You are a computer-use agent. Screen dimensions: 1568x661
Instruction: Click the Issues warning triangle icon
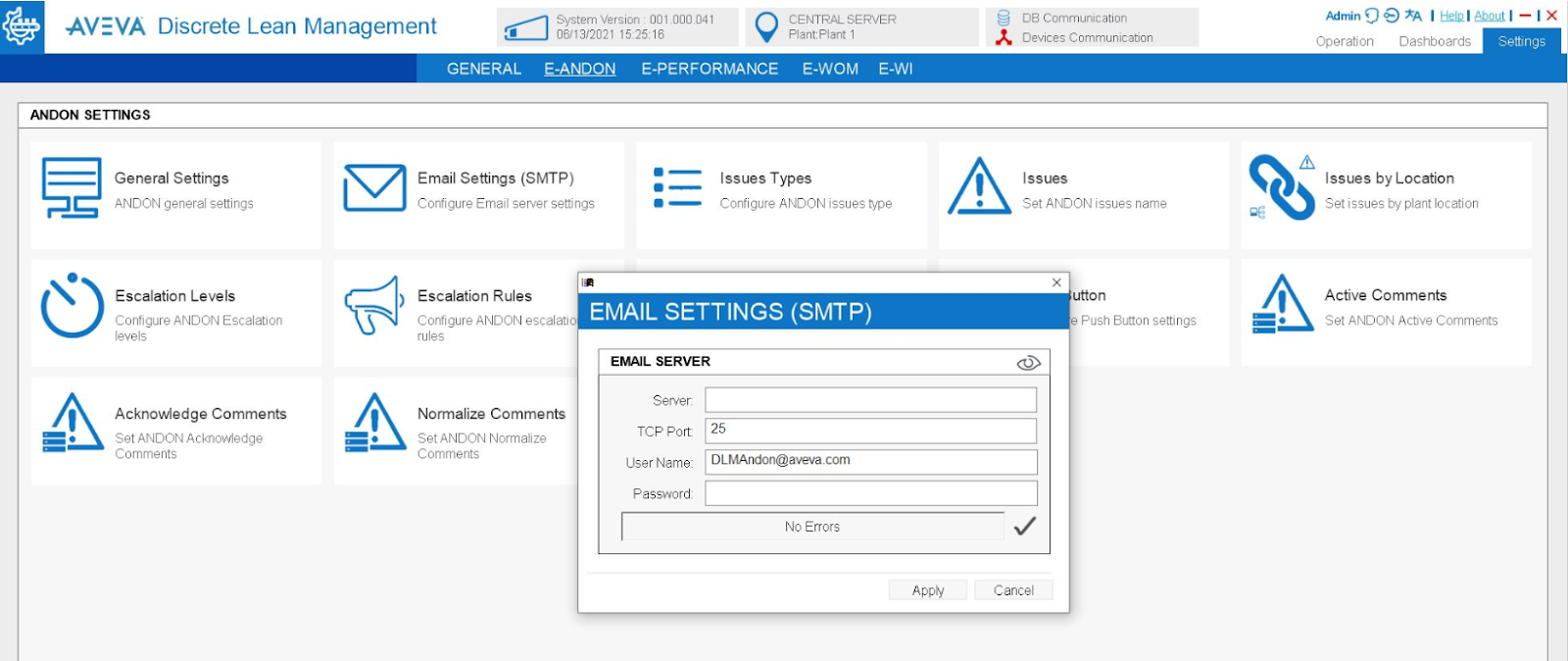point(979,187)
